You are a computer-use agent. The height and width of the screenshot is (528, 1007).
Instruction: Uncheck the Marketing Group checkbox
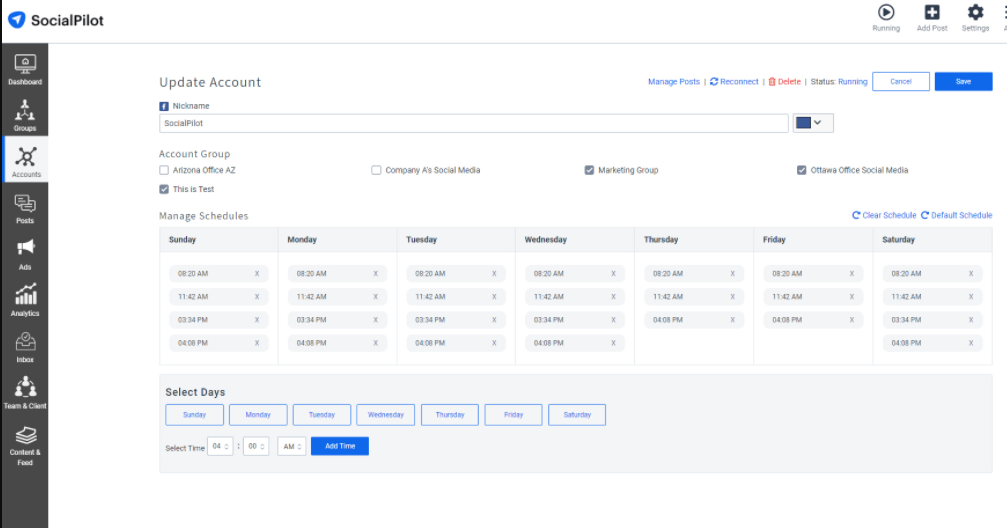[x=589, y=170]
